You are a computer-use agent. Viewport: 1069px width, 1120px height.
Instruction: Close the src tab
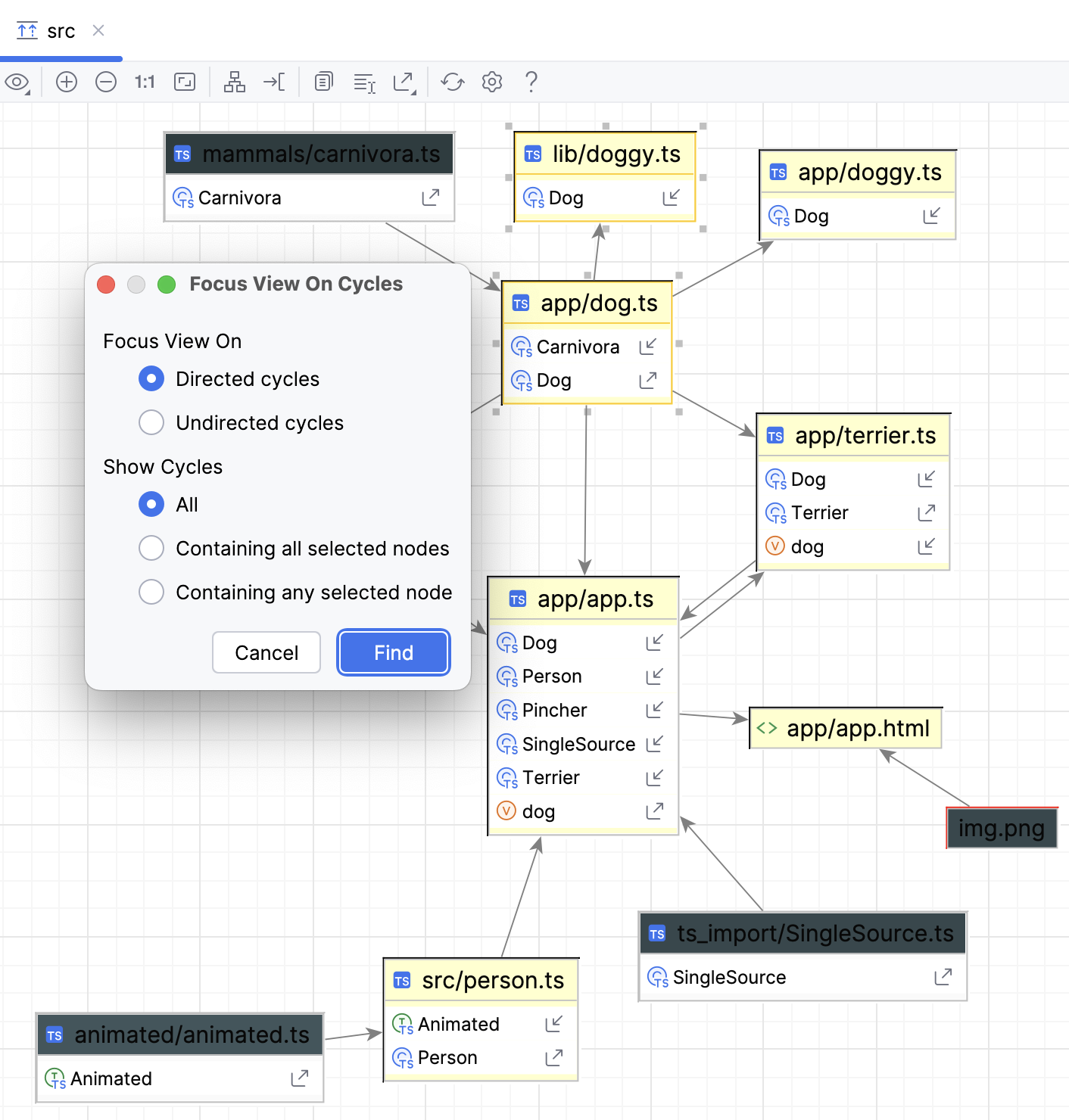(x=98, y=30)
